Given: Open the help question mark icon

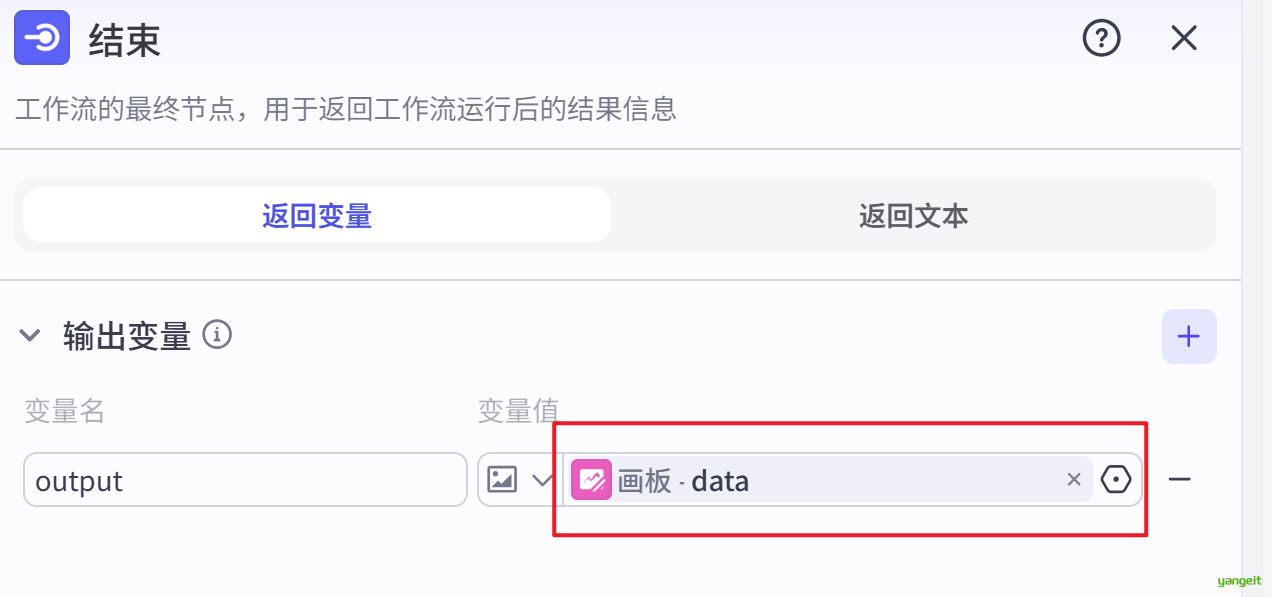Looking at the screenshot, I should pos(1102,39).
